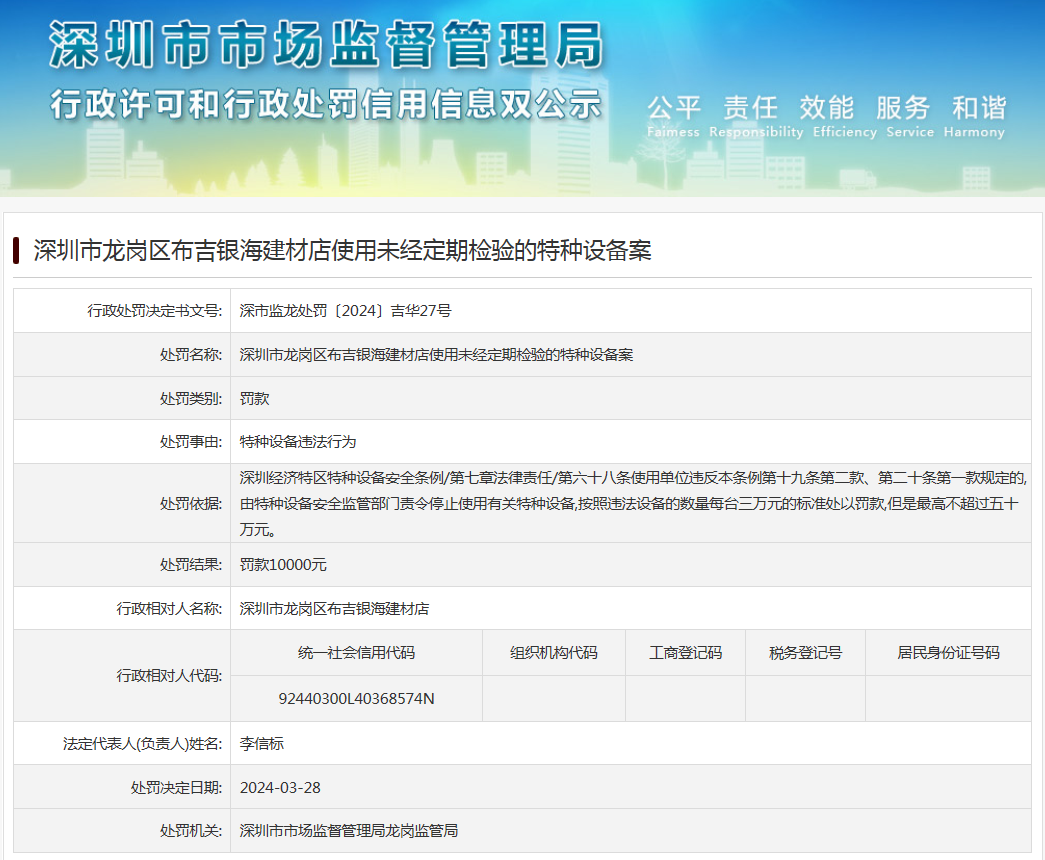Click the 特种设备违法行为 penalty reason text
The width and height of the screenshot is (1045, 860).
[x=298, y=441]
